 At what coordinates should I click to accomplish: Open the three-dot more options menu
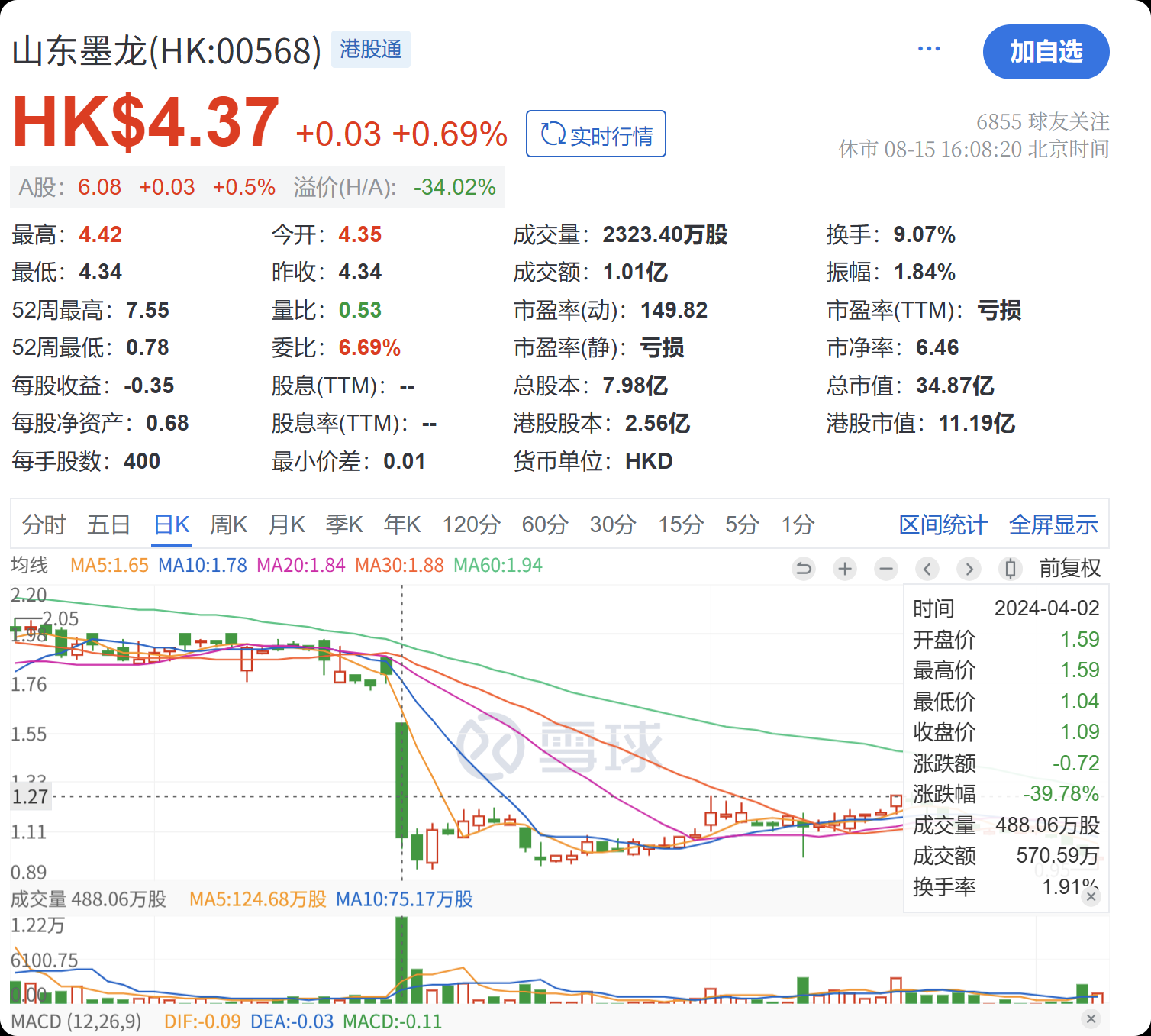point(928,49)
